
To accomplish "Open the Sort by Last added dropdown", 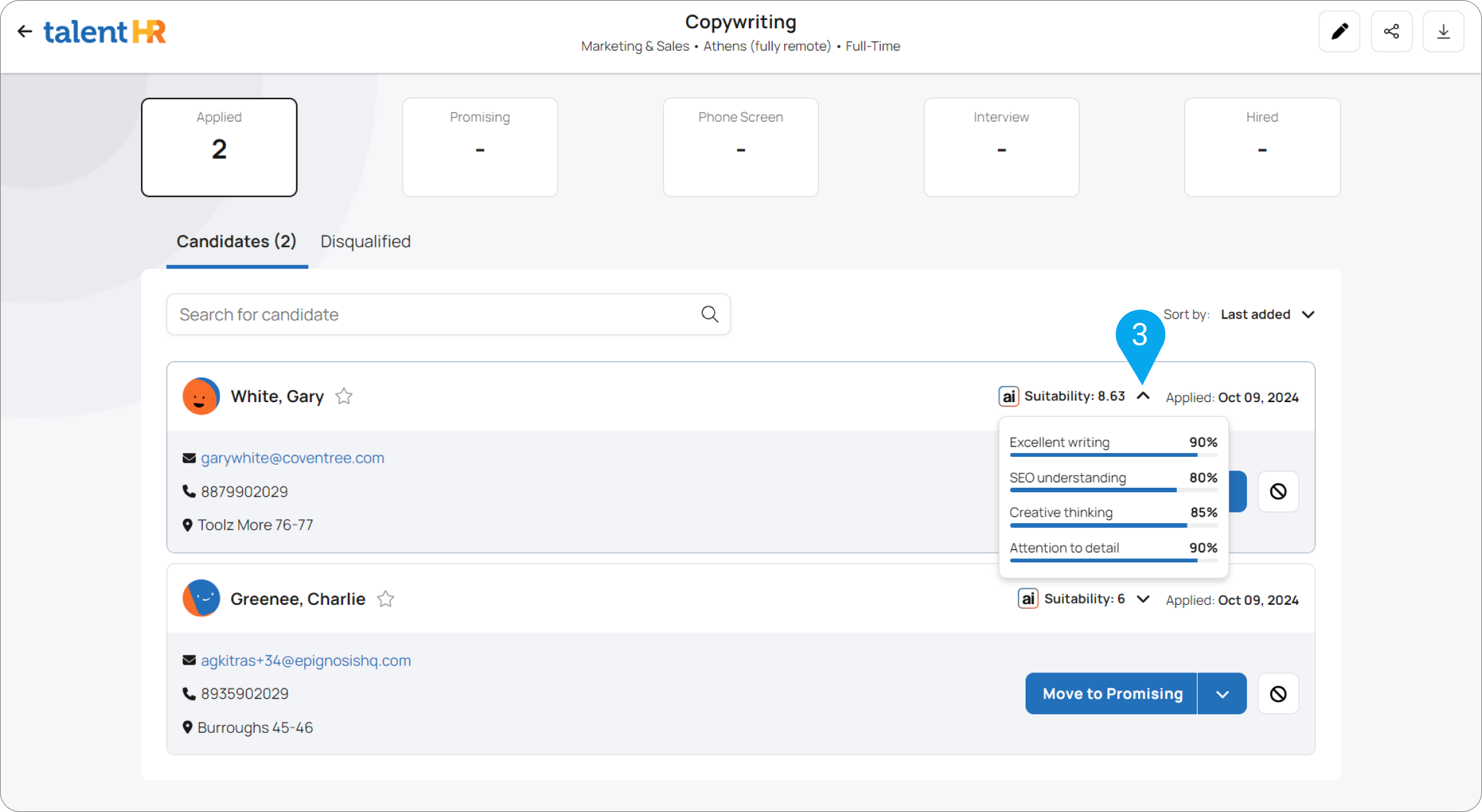I will [1267, 315].
